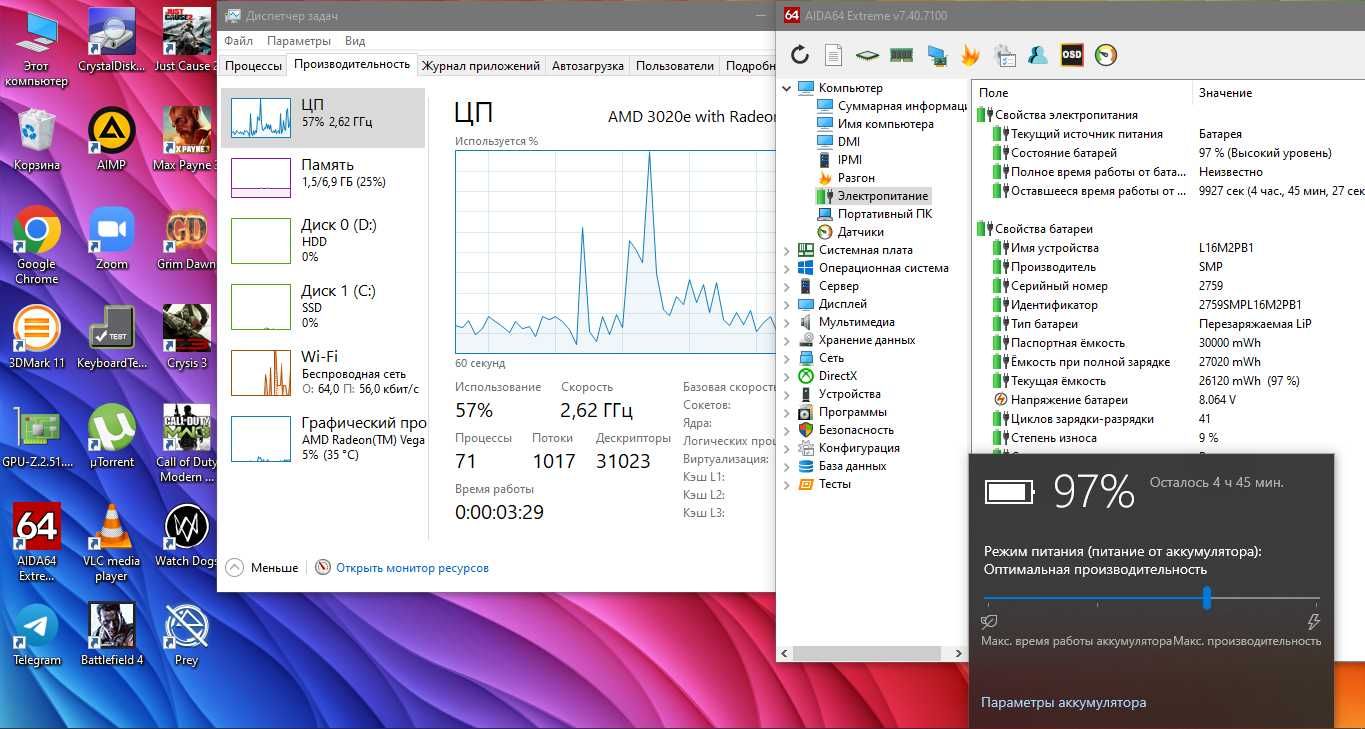
Task: Expand the Дисплей tree node
Action: tap(786, 304)
